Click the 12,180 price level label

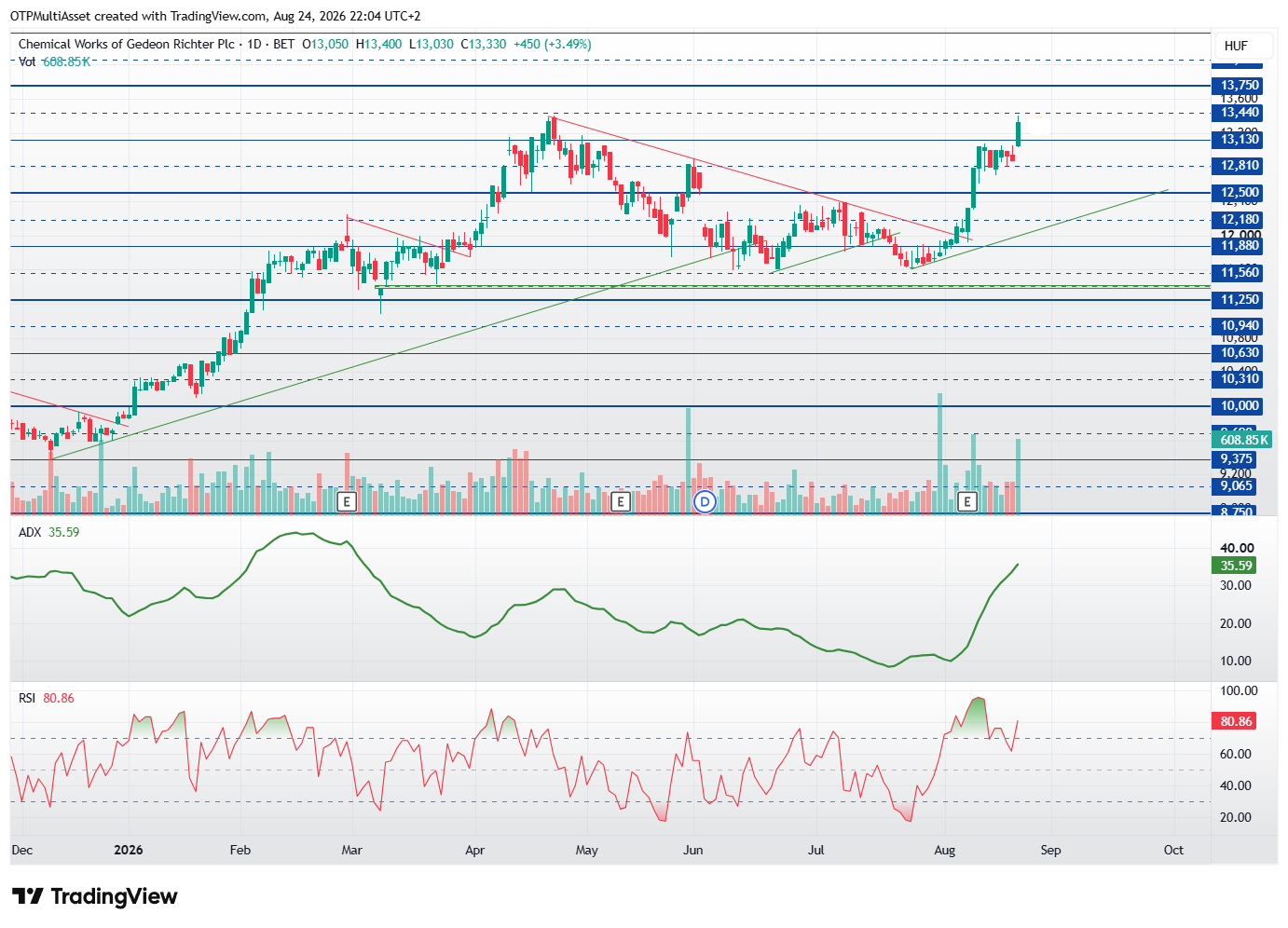tap(1240, 220)
